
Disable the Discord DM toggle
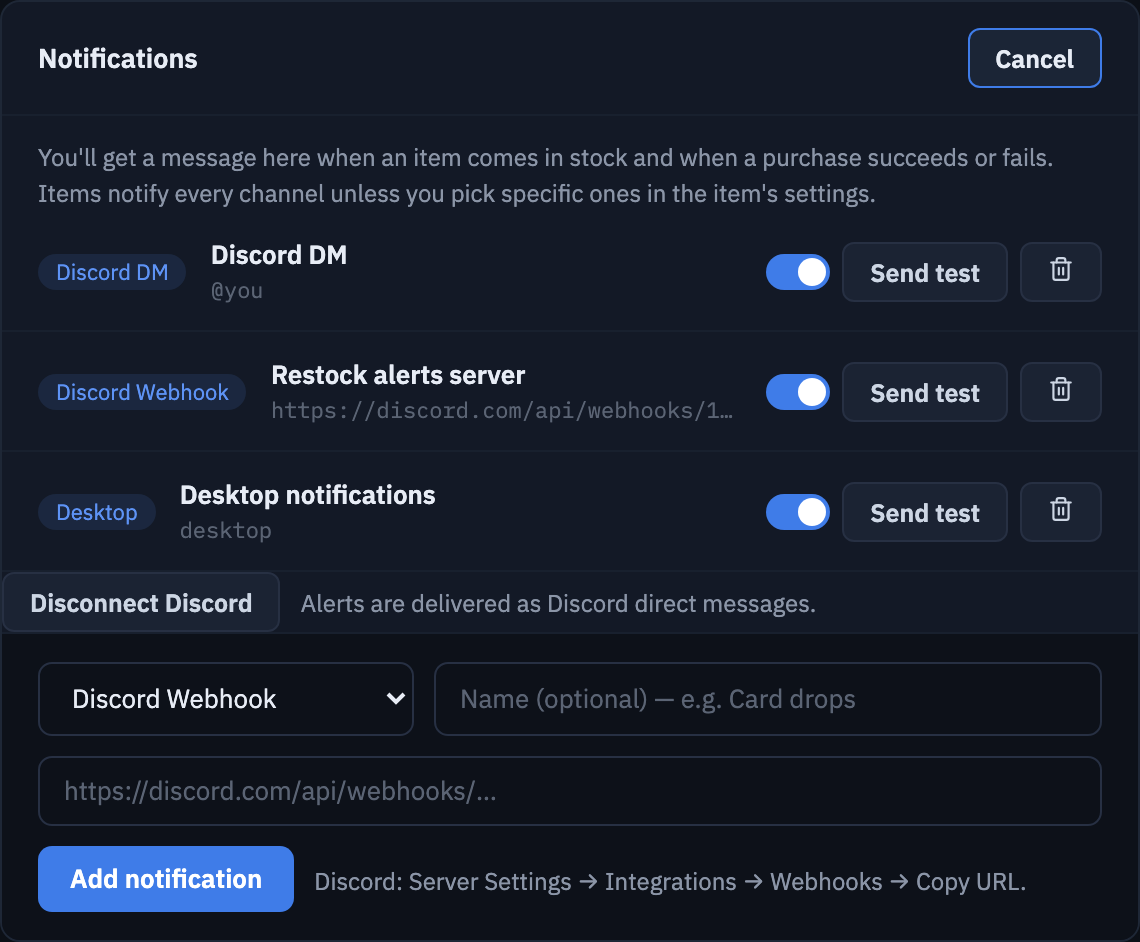[798, 272]
